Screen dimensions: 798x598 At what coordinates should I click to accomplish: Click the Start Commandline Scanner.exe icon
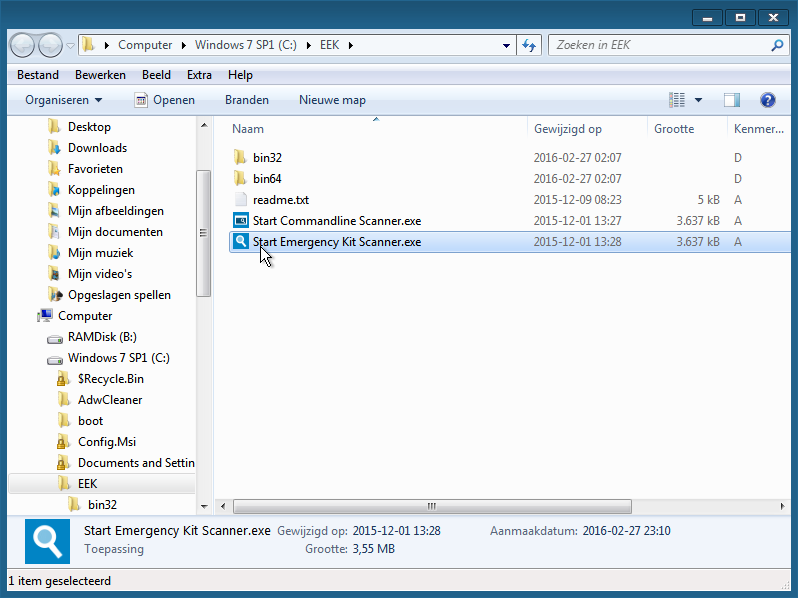[241, 220]
